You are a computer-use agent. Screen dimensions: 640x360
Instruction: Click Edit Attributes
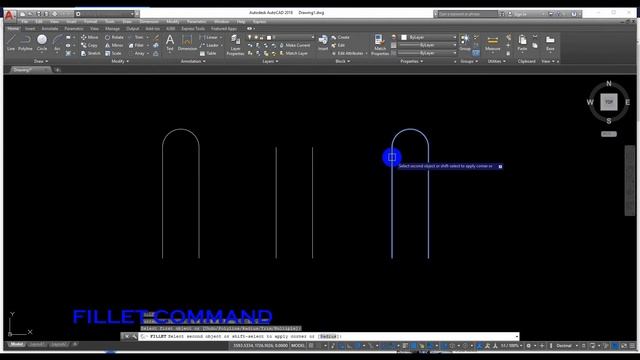[x=347, y=53]
